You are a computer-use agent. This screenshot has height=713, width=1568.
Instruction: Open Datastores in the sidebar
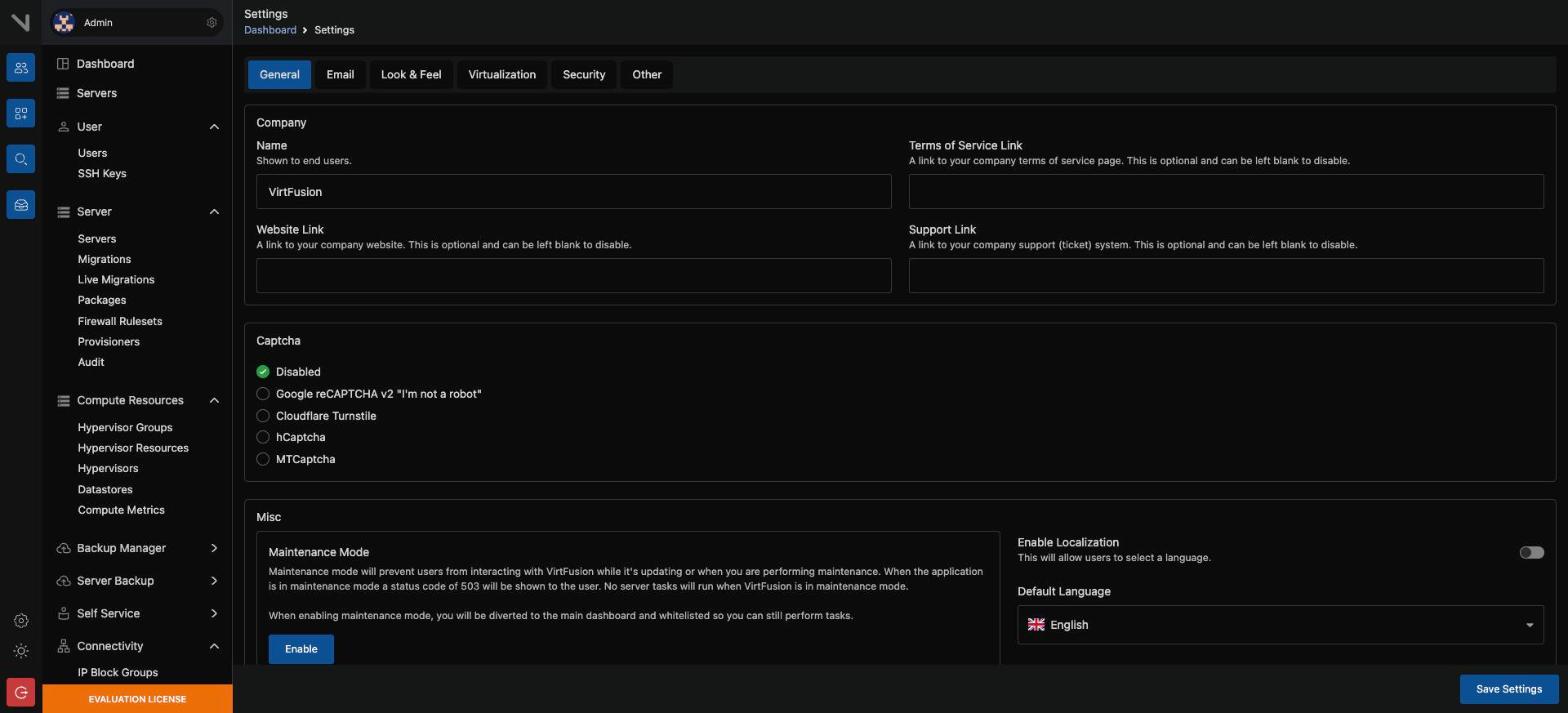[x=105, y=490]
